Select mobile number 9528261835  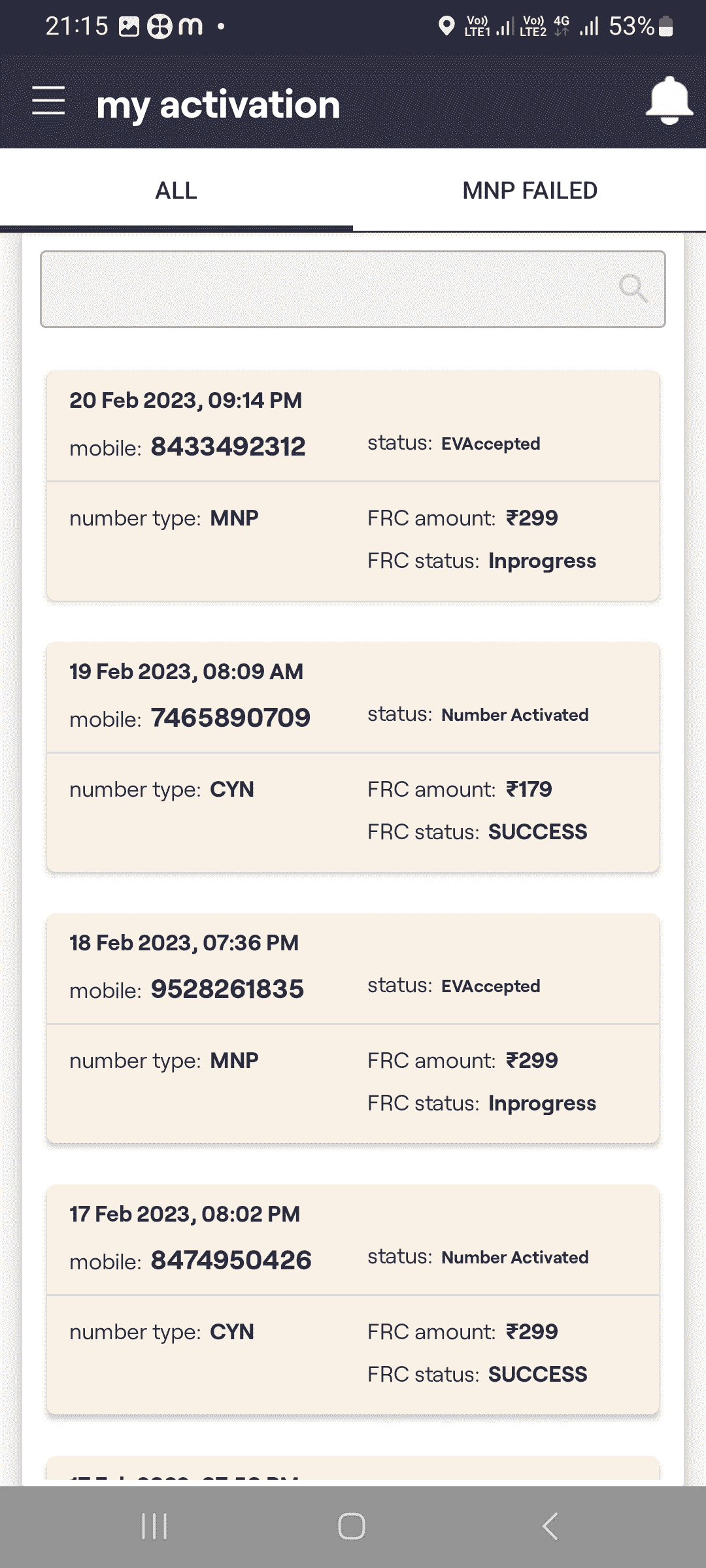coord(227,989)
